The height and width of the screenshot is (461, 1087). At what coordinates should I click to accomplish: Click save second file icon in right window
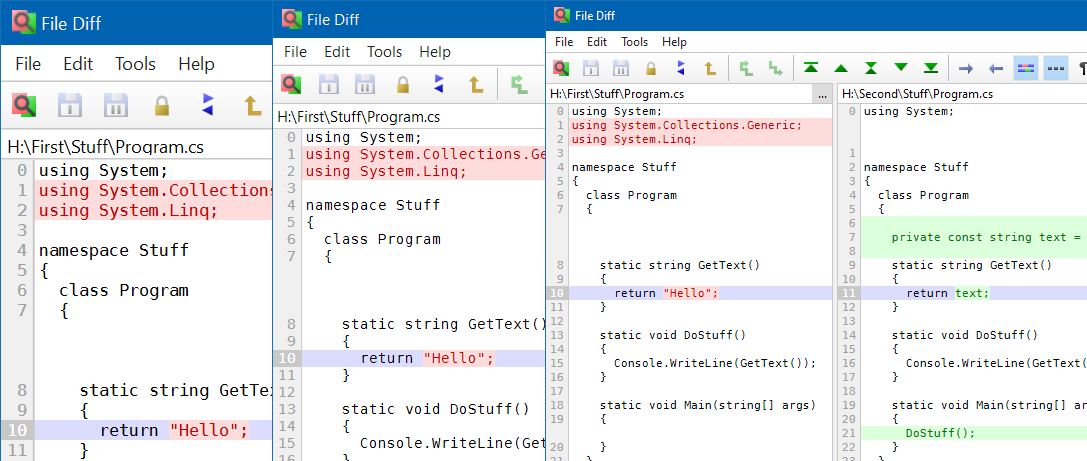click(620, 68)
